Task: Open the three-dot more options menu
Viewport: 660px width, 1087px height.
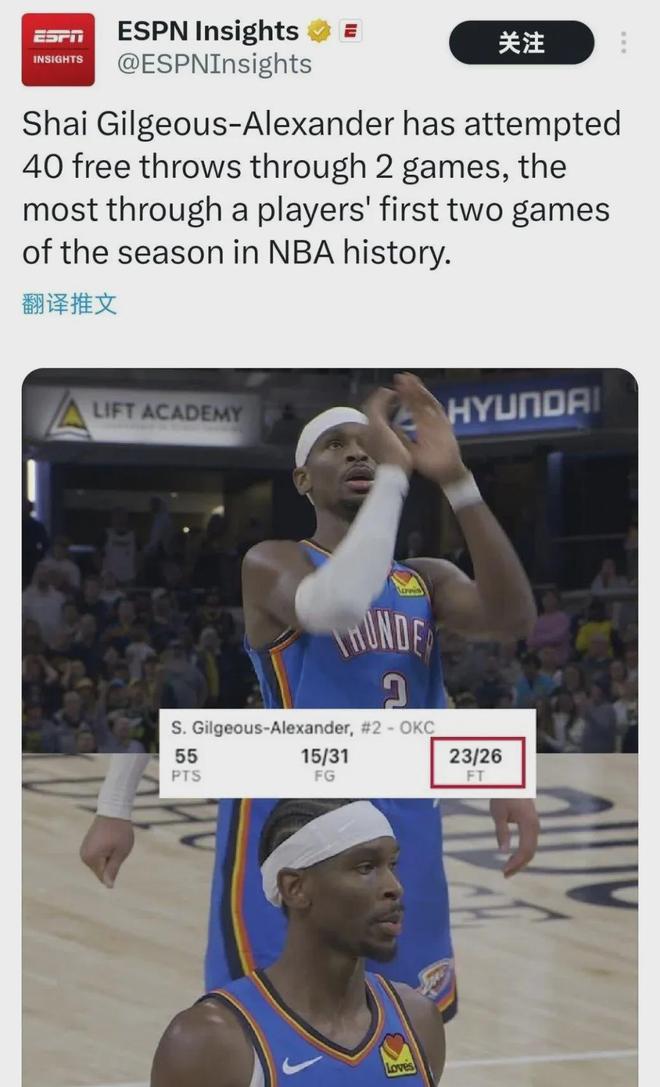Action: [x=623, y=42]
